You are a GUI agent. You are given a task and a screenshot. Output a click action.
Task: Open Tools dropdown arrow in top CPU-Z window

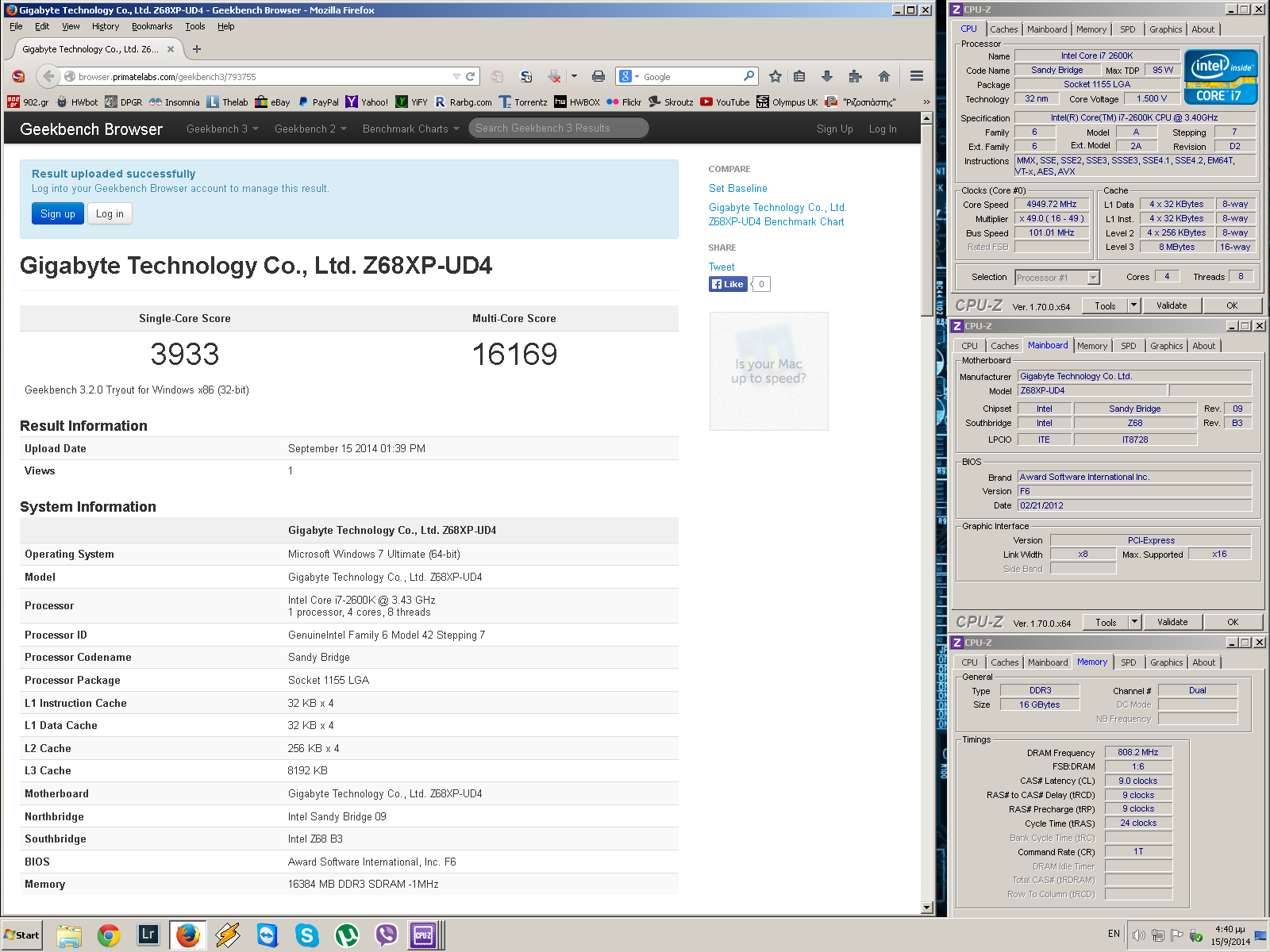(x=1133, y=305)
